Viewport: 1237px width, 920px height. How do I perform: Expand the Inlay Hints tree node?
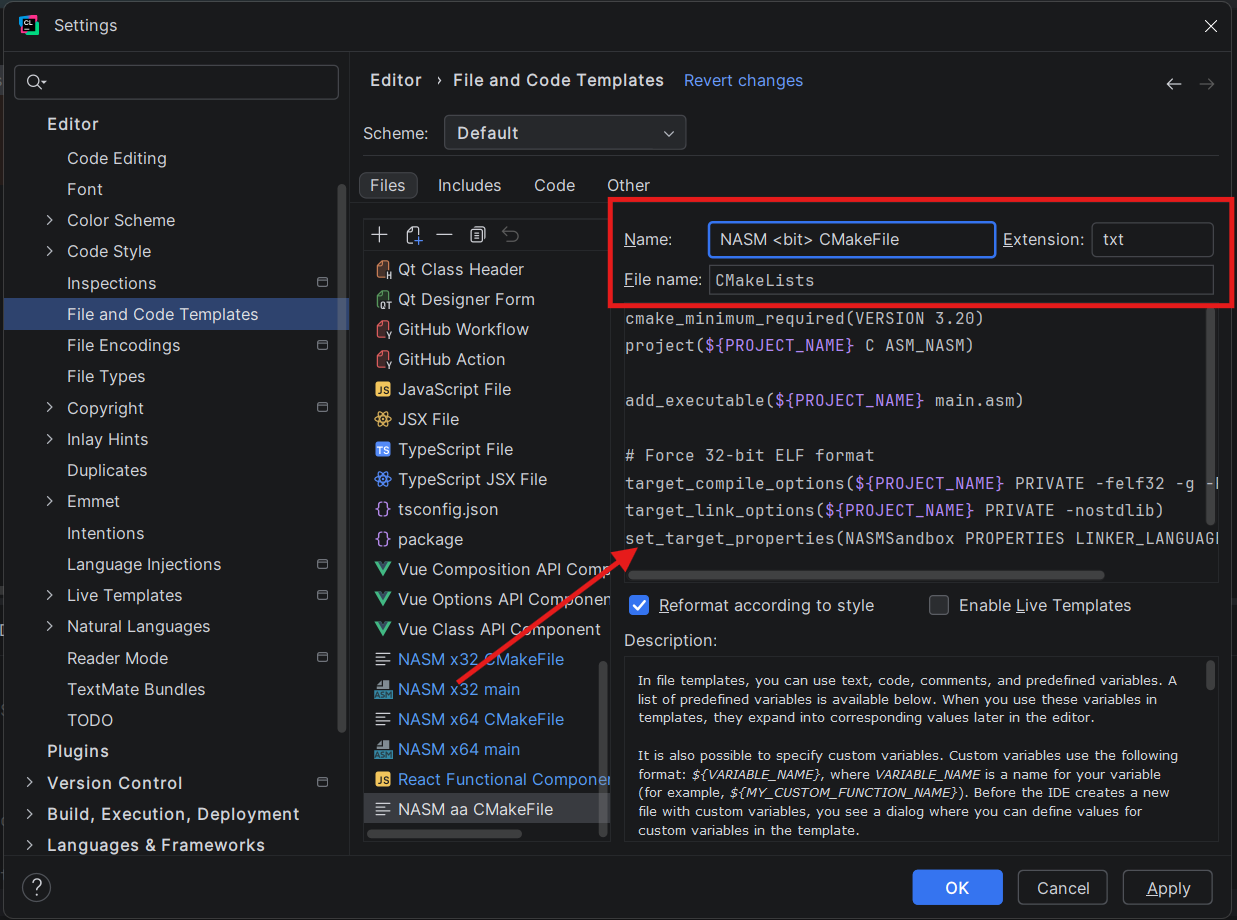tap(50, 439)
